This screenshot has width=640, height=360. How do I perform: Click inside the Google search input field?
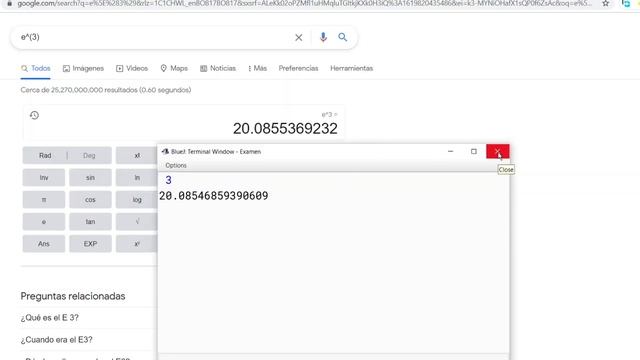pyautogui.click(x=155, y=37)
